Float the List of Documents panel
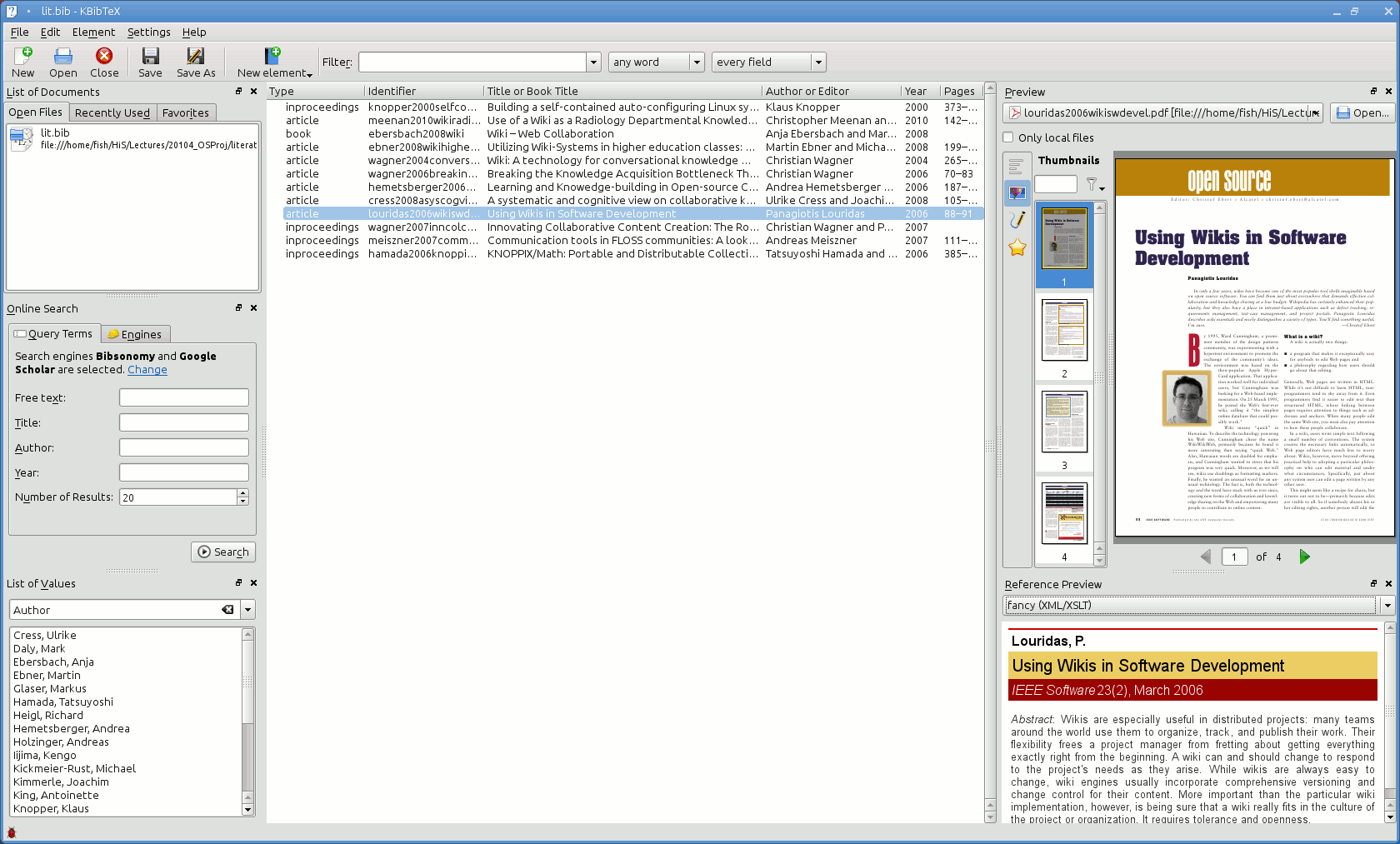Screen dimensions: 1400x844 coord(239,92)
